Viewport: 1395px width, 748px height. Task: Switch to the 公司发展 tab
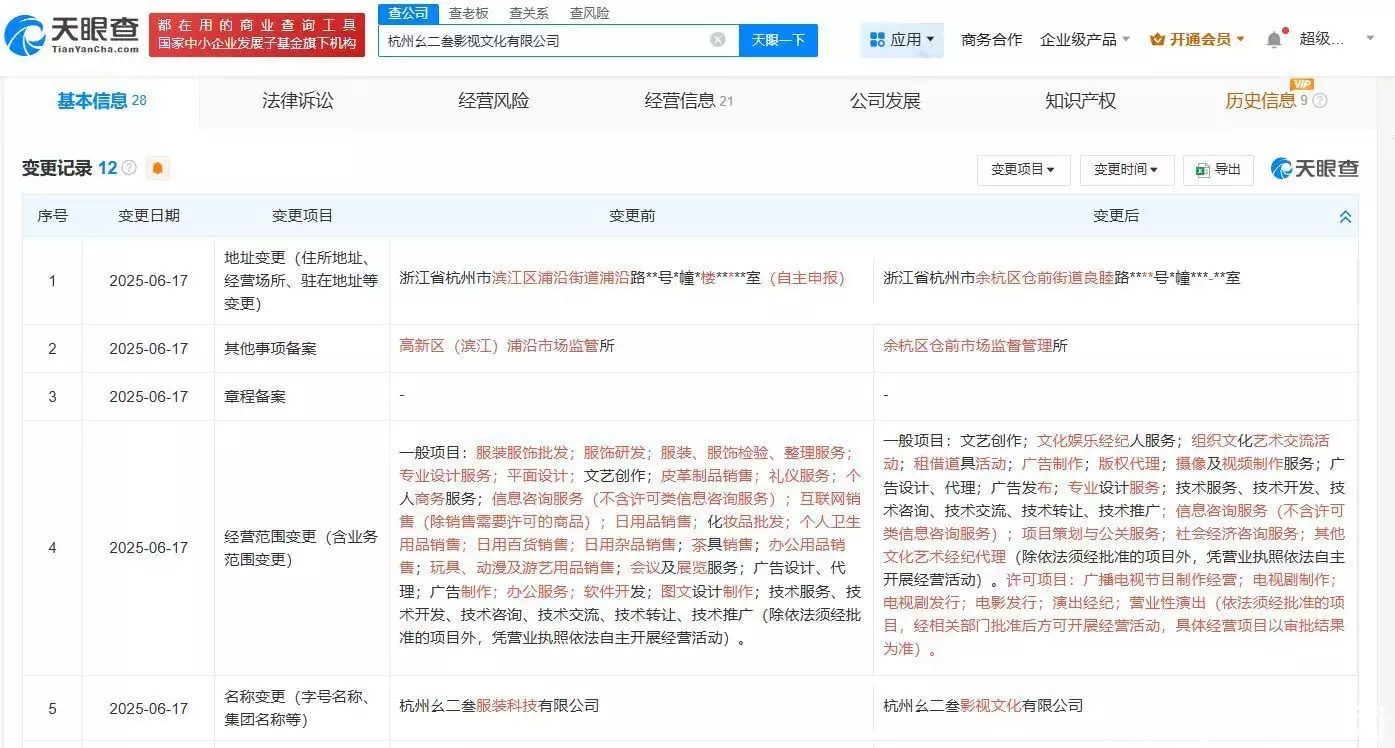[885, 101]
